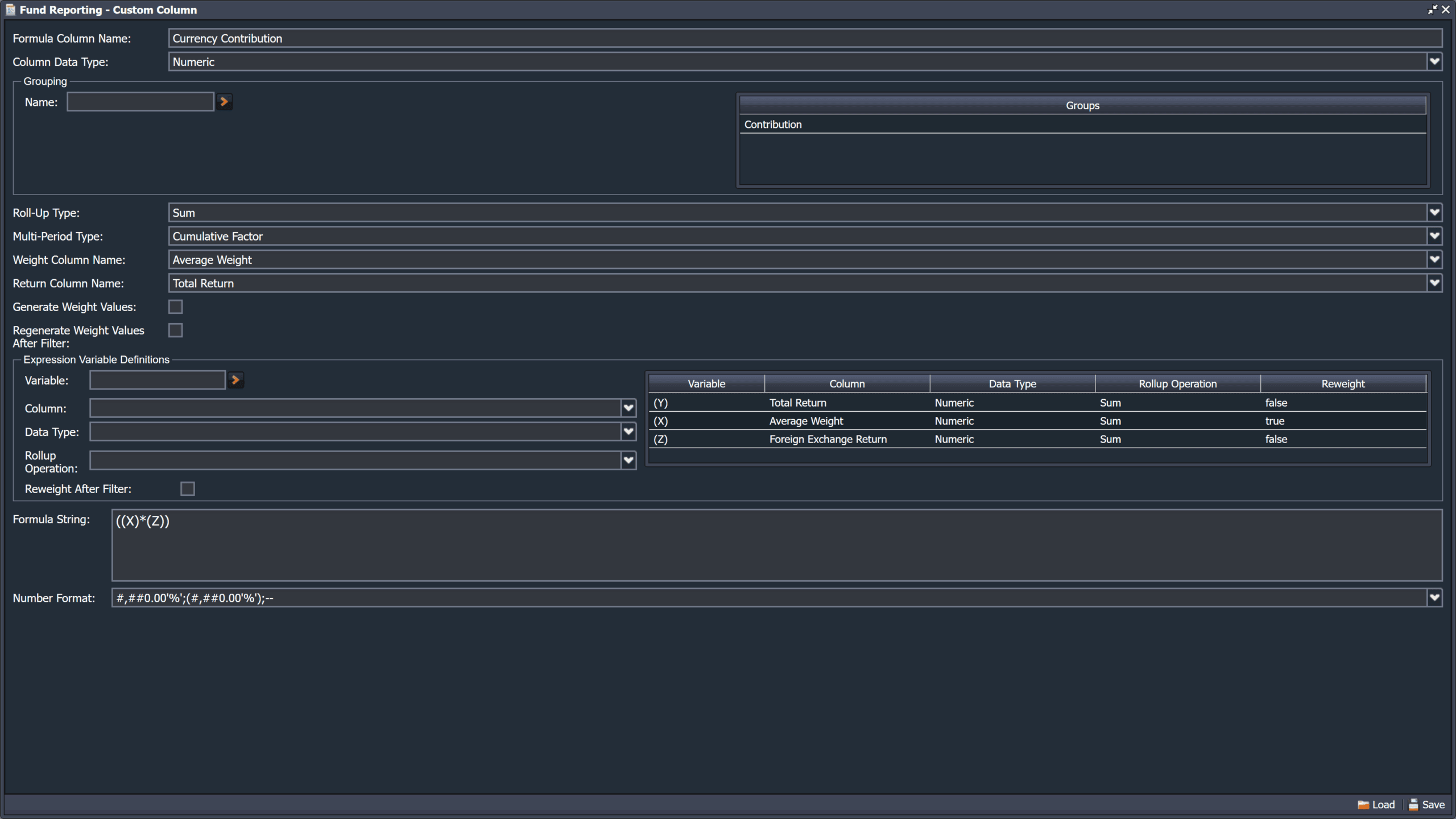Screen dimensions: 1456x819
Task: Click the Data Type column header
Action: coord(1012,384)
